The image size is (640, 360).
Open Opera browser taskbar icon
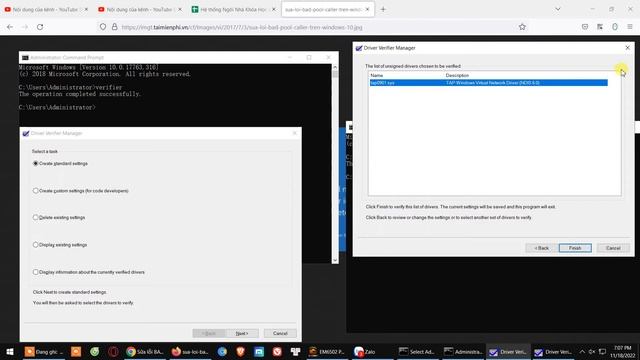click(113, 351)
